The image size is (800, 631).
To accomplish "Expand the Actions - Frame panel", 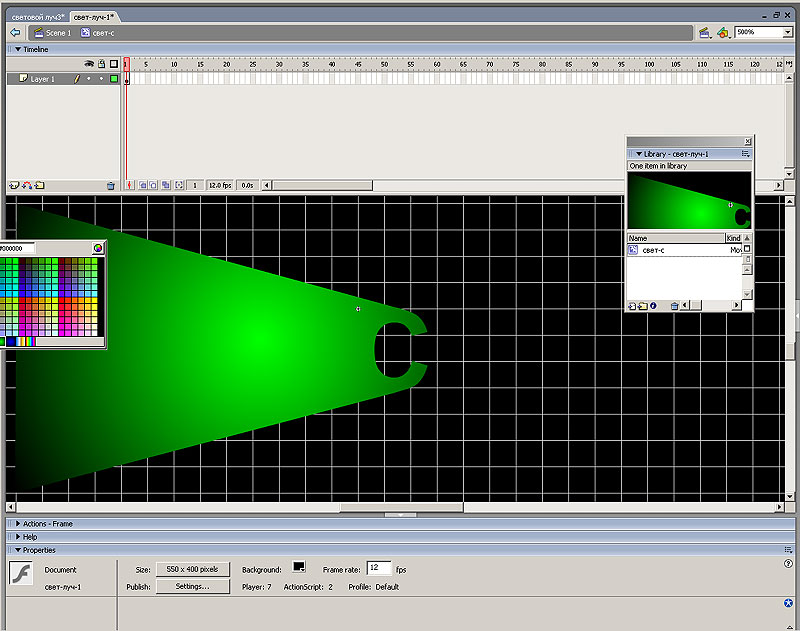I will (18, 524).
